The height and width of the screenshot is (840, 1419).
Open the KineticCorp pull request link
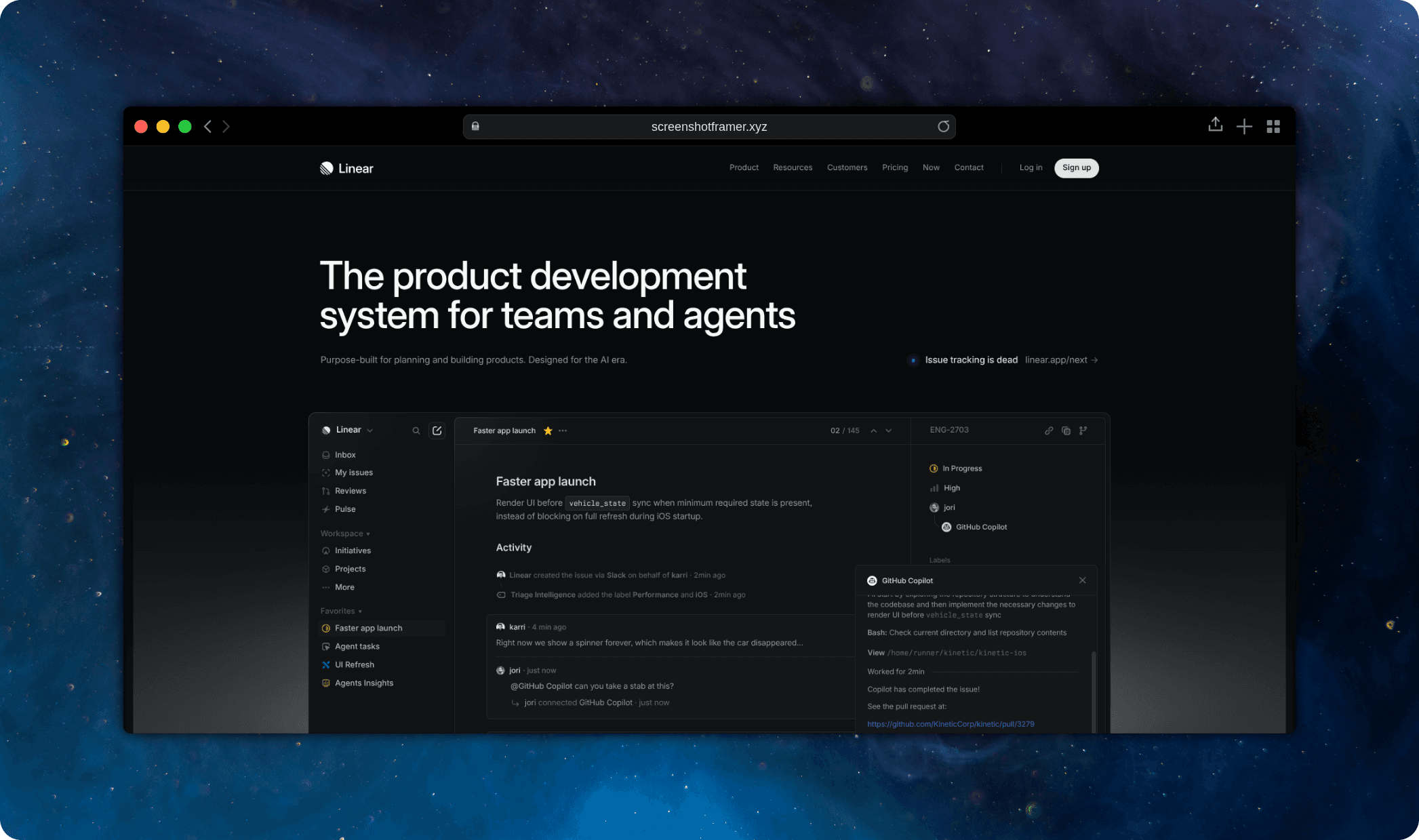tap(951, 724)
